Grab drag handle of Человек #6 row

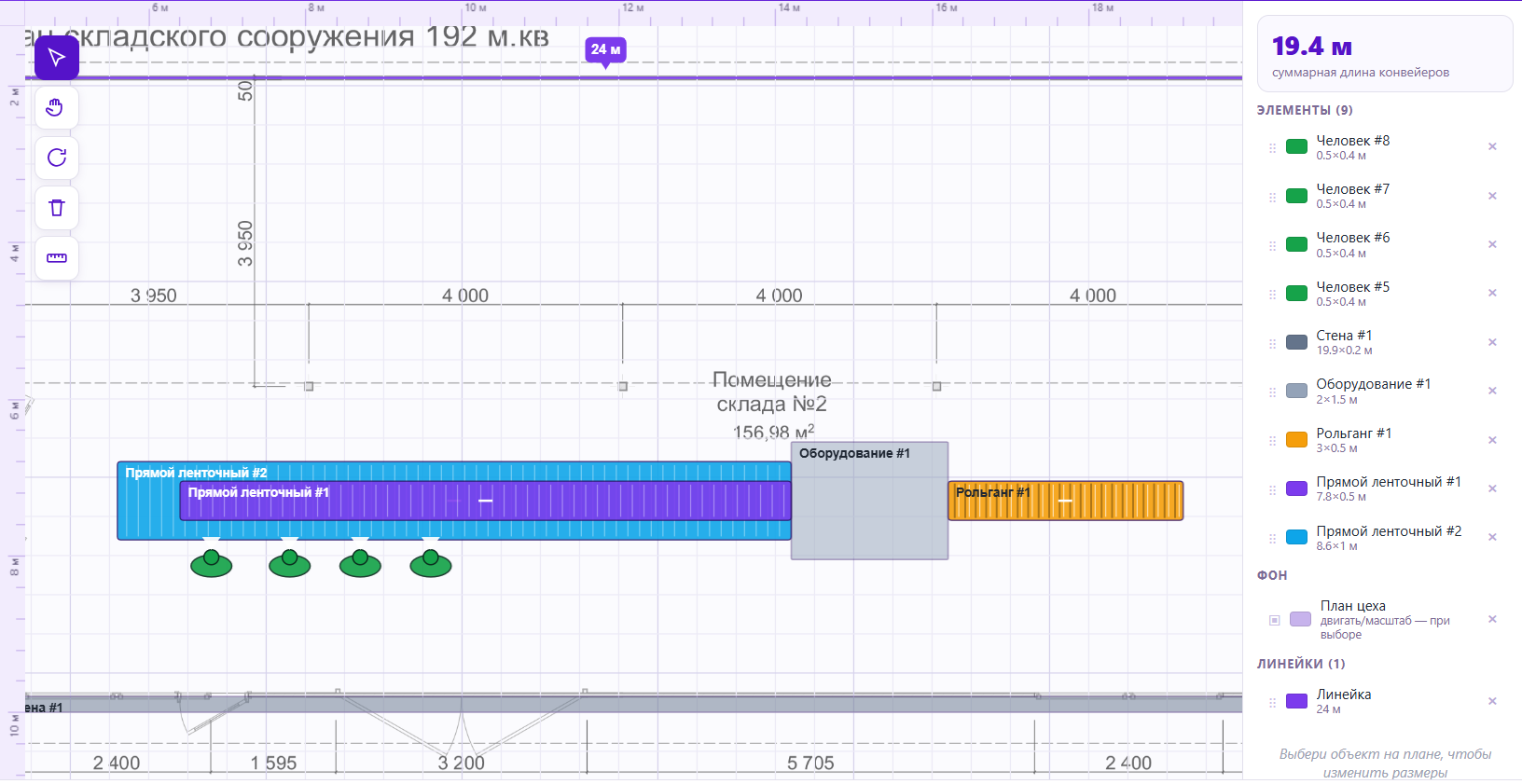pyautogui.click(x=1272, y=246)
